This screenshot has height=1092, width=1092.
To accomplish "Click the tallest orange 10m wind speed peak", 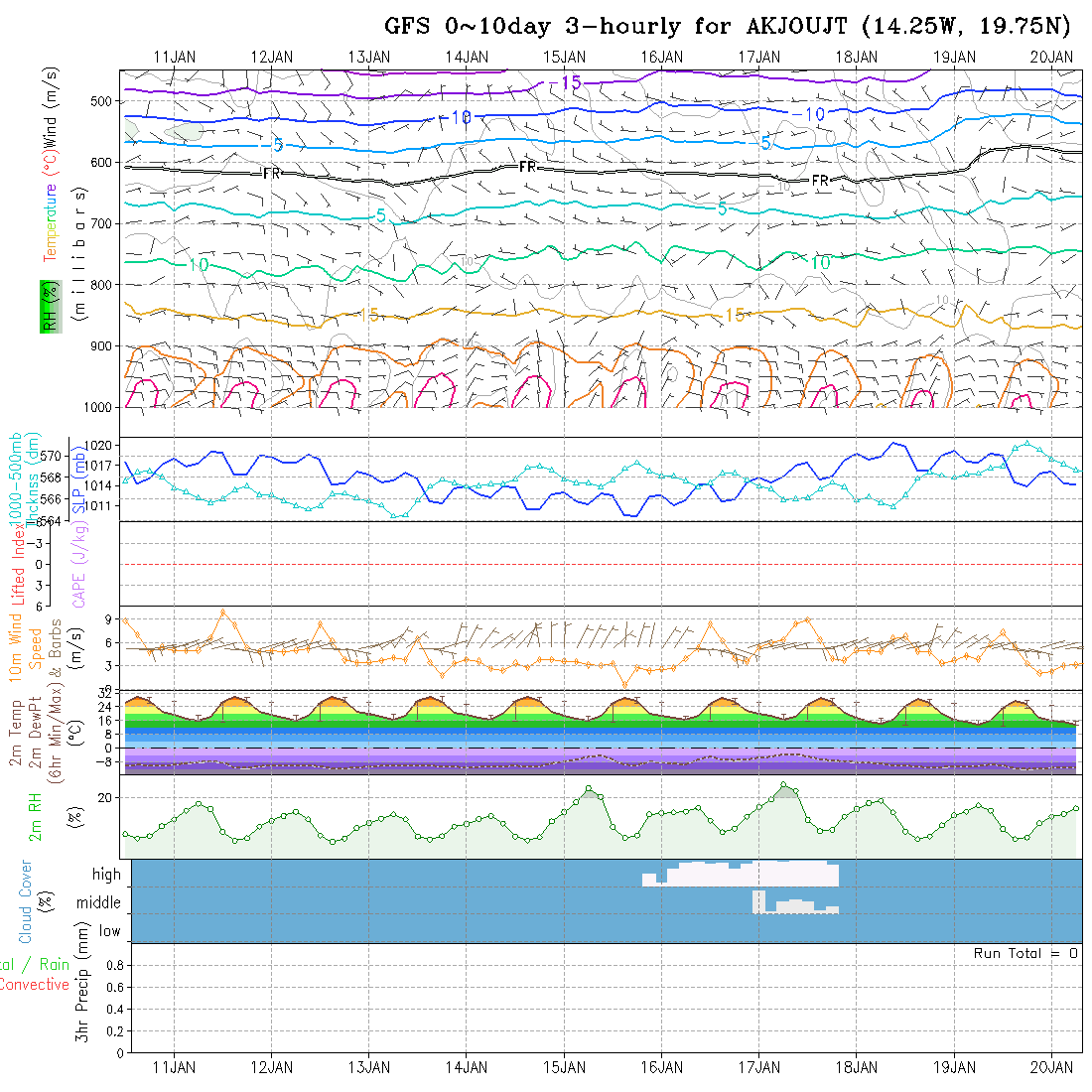I will pos(223,613).
